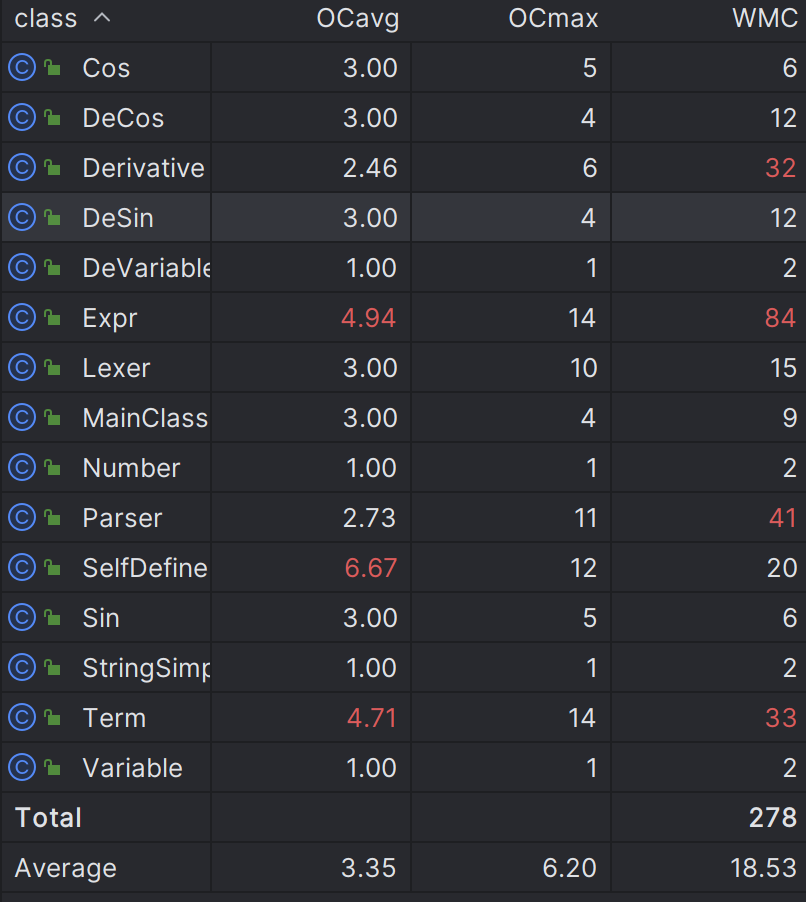Select the StringSimp class row
This screenshot has width=806, height=902.
coord(404,668)
